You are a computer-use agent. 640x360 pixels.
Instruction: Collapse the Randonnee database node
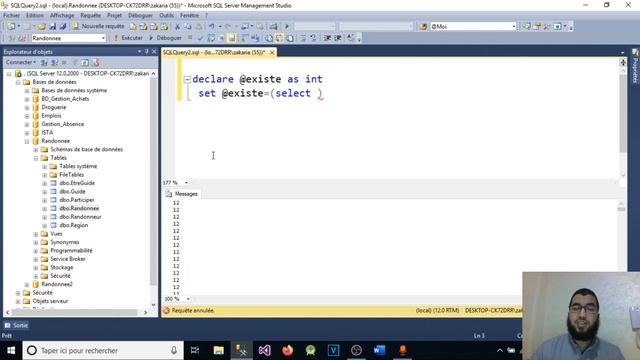[x=27, y=141]
